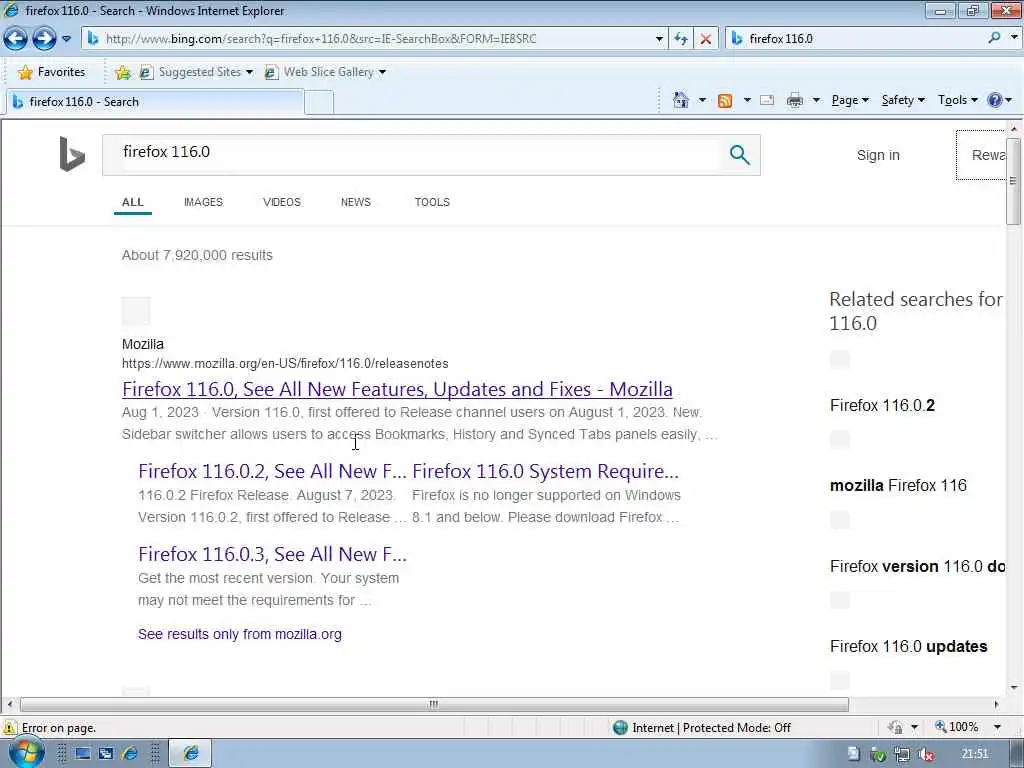Click related search 'Firefox version 116.0 do'
This screenshot has width=1024, height=768.
[917, 566]
